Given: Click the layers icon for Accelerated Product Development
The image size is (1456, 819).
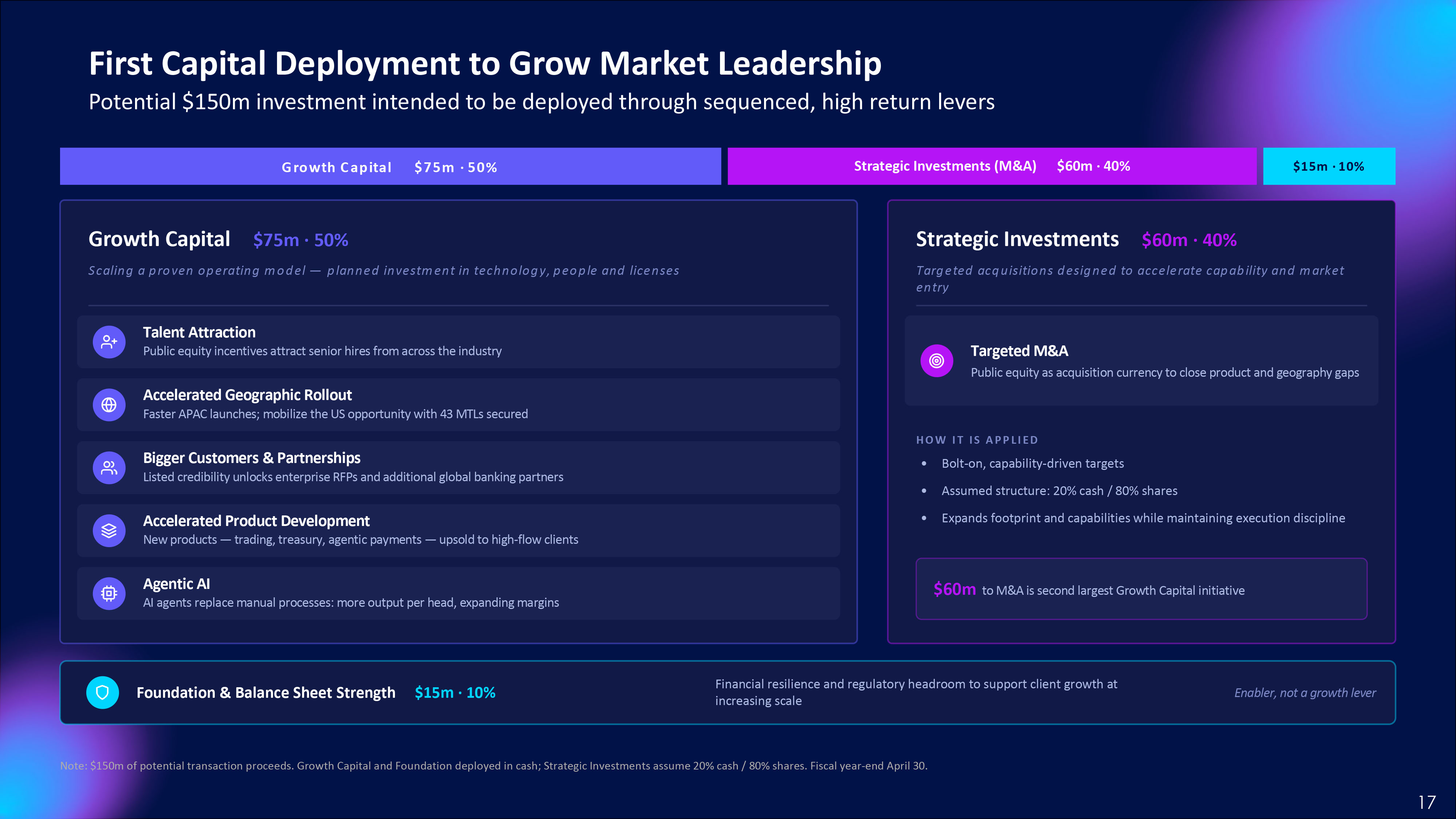Looking at the screenshot, I should pyautogui.click(x=109, y=531).
